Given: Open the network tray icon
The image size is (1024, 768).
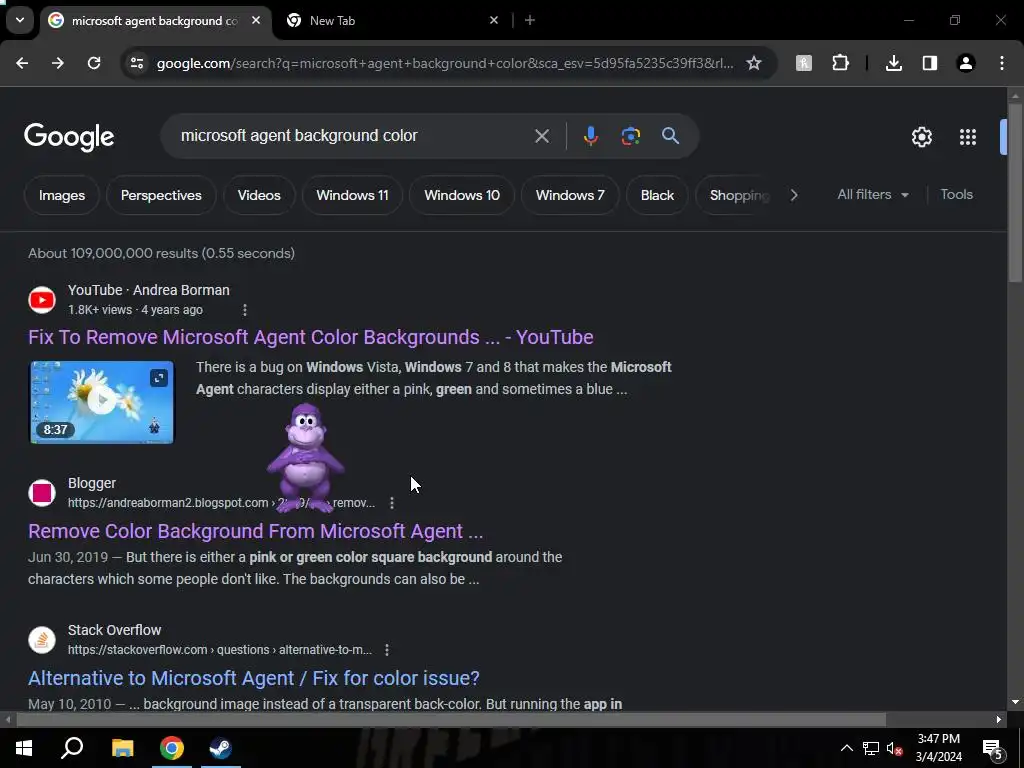Looking at the screenshot, I should click(x=871, y=748).
